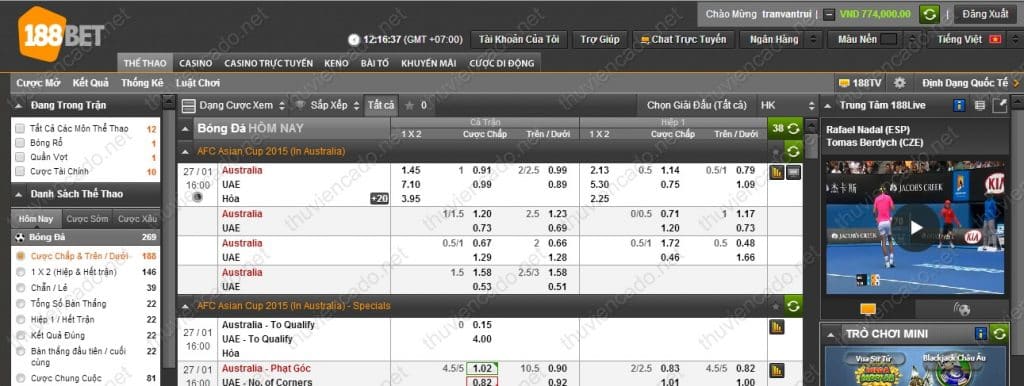Viewport: 1024px width, 386px height.
Task: Open the settings gear
Action: (x=900, y=83)
